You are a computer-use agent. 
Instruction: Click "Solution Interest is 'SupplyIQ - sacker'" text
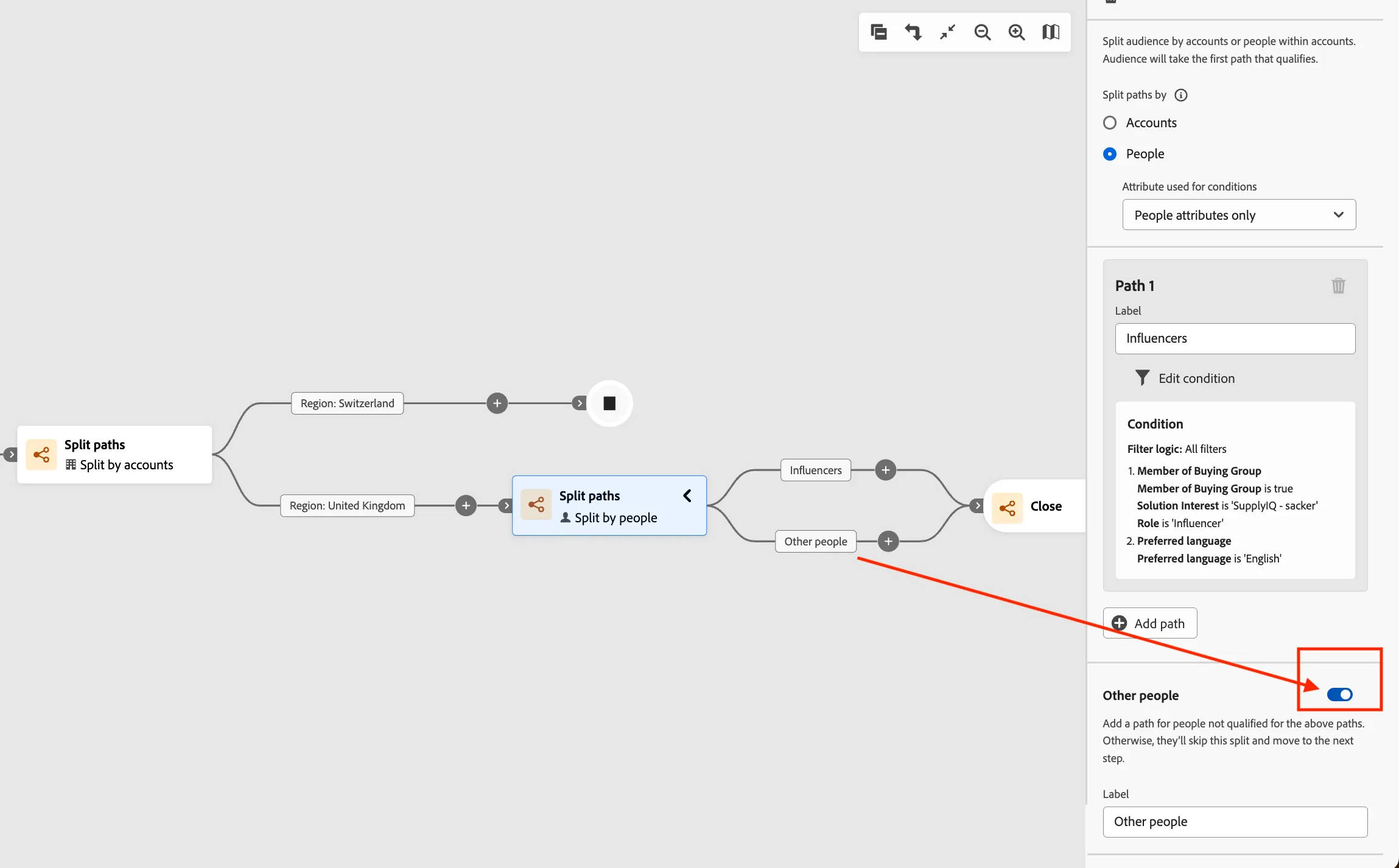click(1227, 506)
